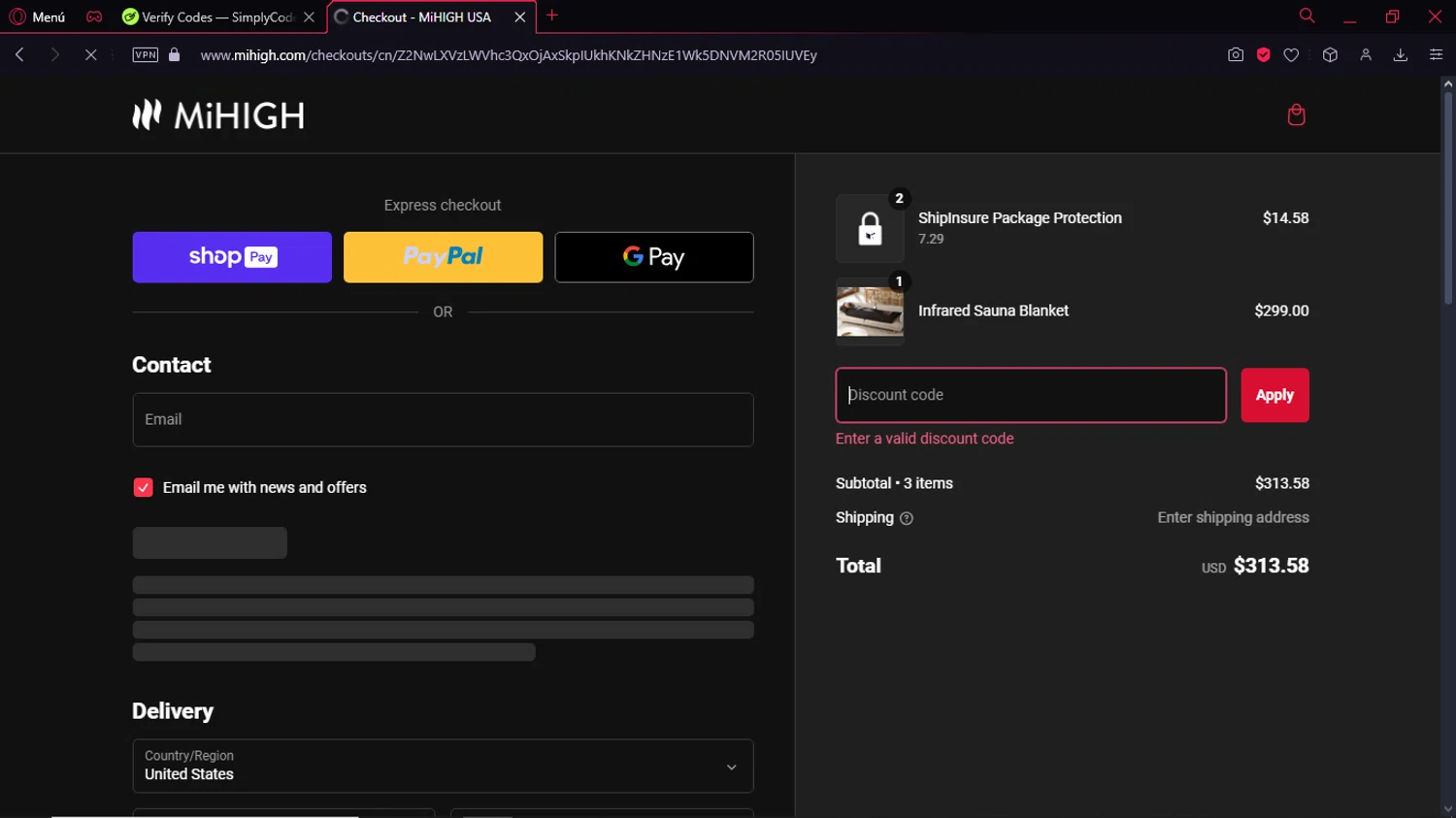Restore down the browser window
Viewport: 1456px width, 818px height.
1392,16
